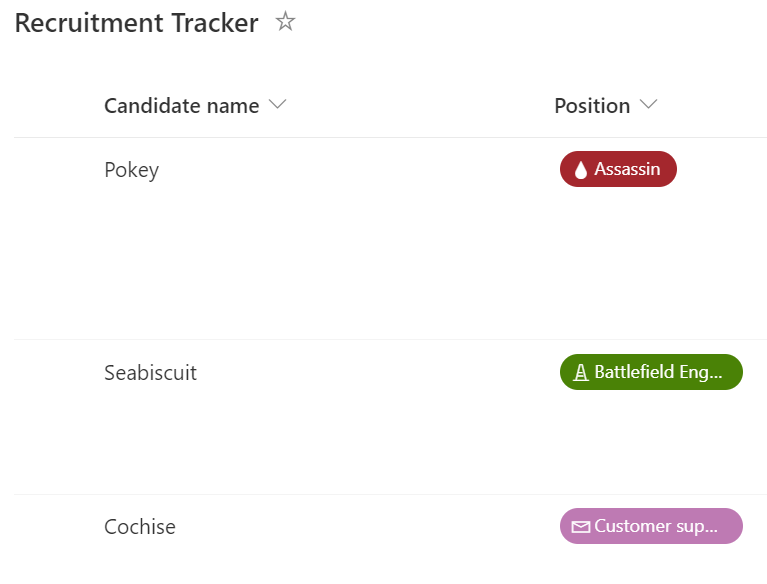Click the Position column header text

click(592, 106)
